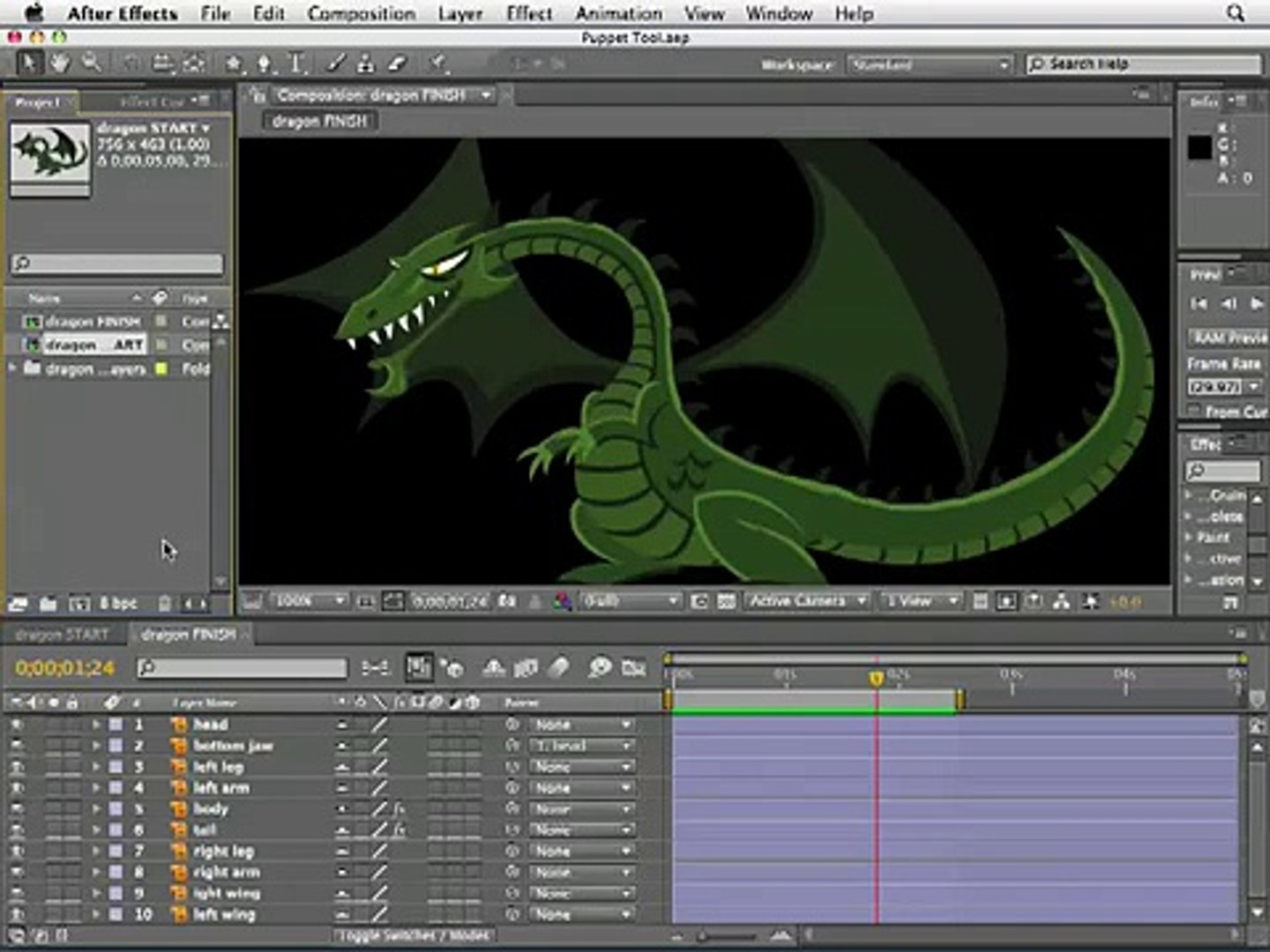The image size is (1270, 952).
Task: Hide the body layer
Action: click(x=17, y=809)
